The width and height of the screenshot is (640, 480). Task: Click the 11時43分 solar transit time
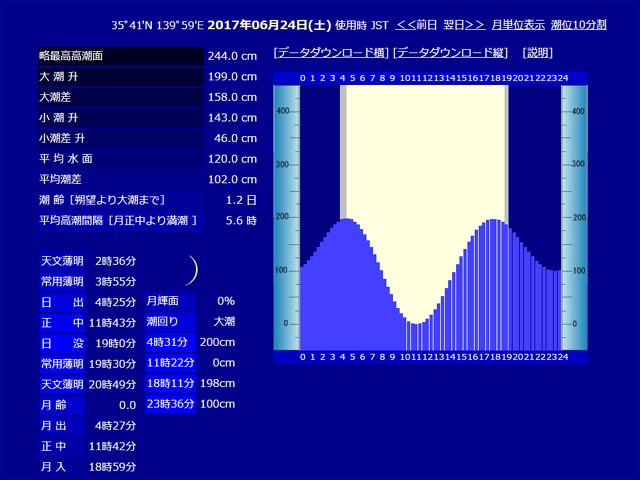coord(112,323)
